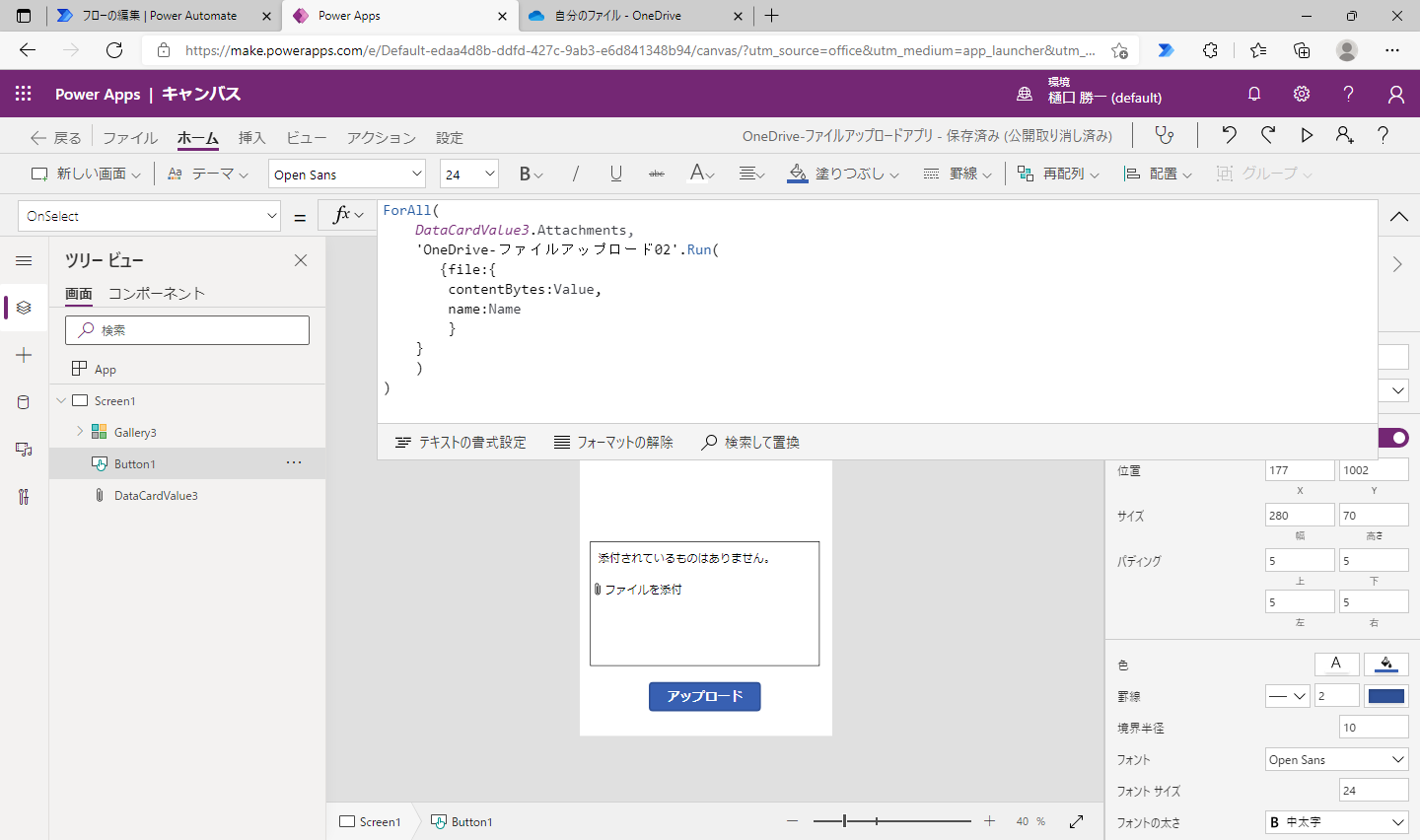Open ビュー tab
Image resolution: width=1420 pixels, height=840 pixels.
[x=306, y=137]
